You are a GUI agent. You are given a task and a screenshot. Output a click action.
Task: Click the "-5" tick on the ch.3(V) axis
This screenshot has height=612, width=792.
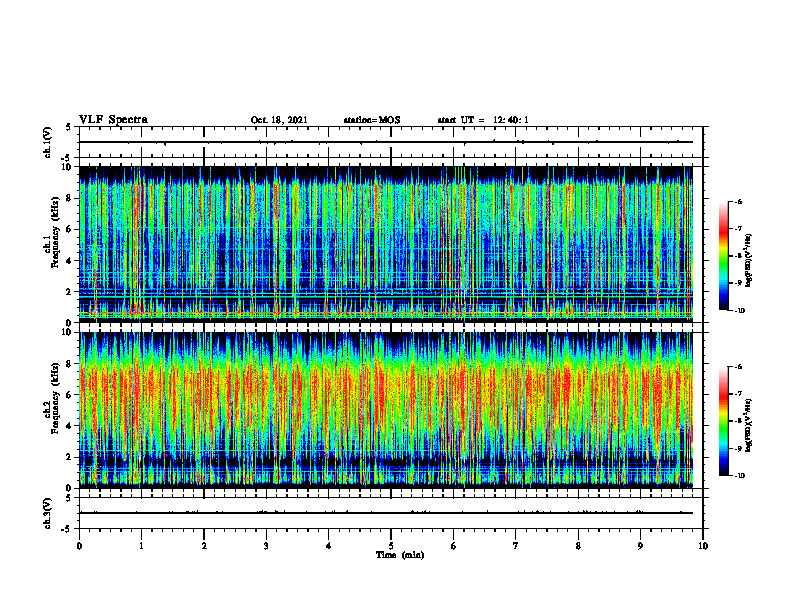[67, 529]
